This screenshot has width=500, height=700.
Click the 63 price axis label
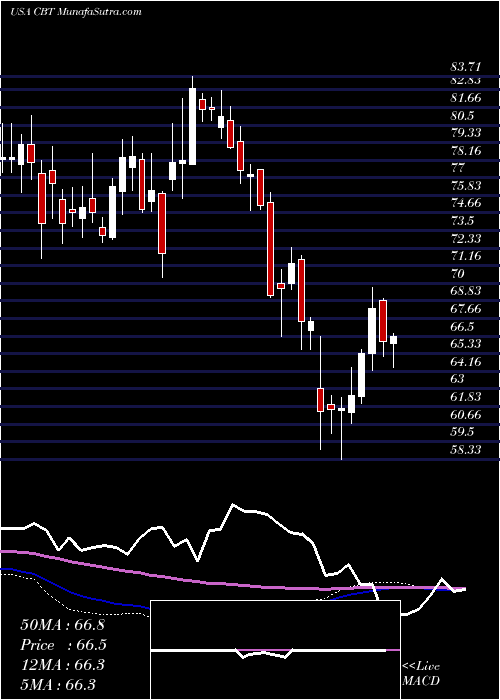(x=458, y=379)
